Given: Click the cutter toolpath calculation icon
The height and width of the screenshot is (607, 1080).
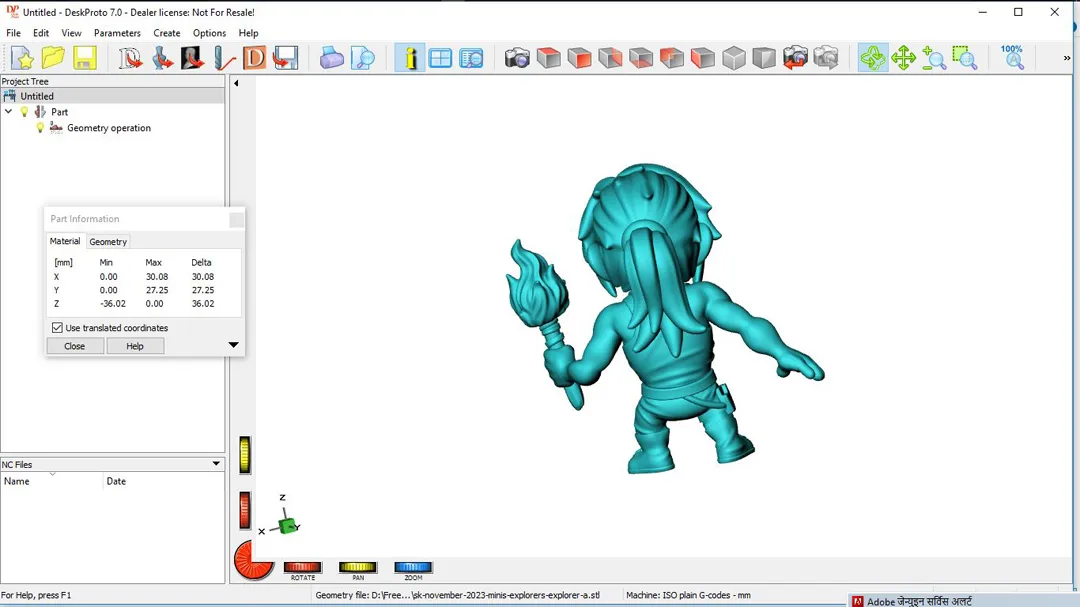Looking at the screenshot, I should pos(224,58).
